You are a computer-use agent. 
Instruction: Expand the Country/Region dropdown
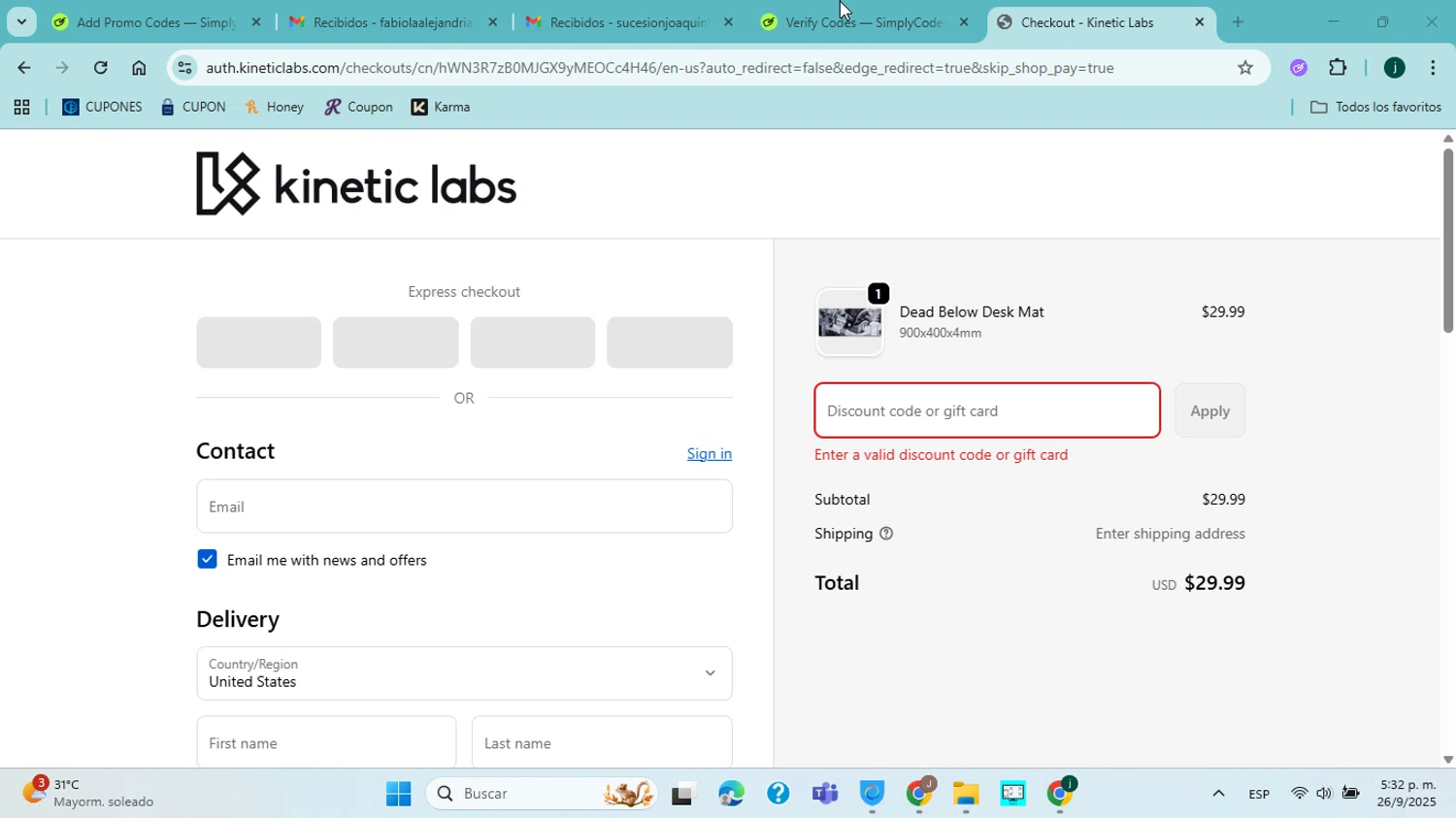click(464, 673)
